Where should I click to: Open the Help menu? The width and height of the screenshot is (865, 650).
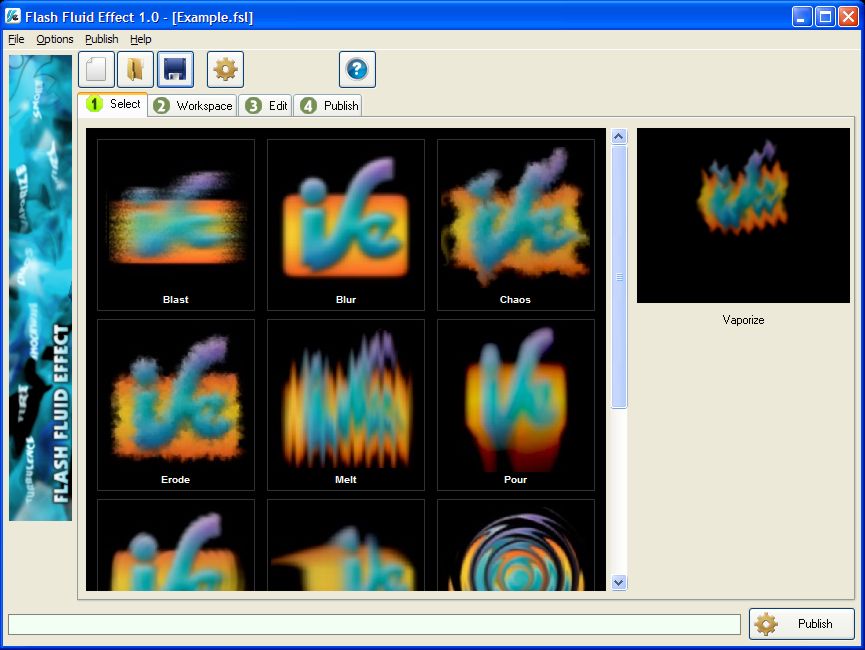(141, 39)
